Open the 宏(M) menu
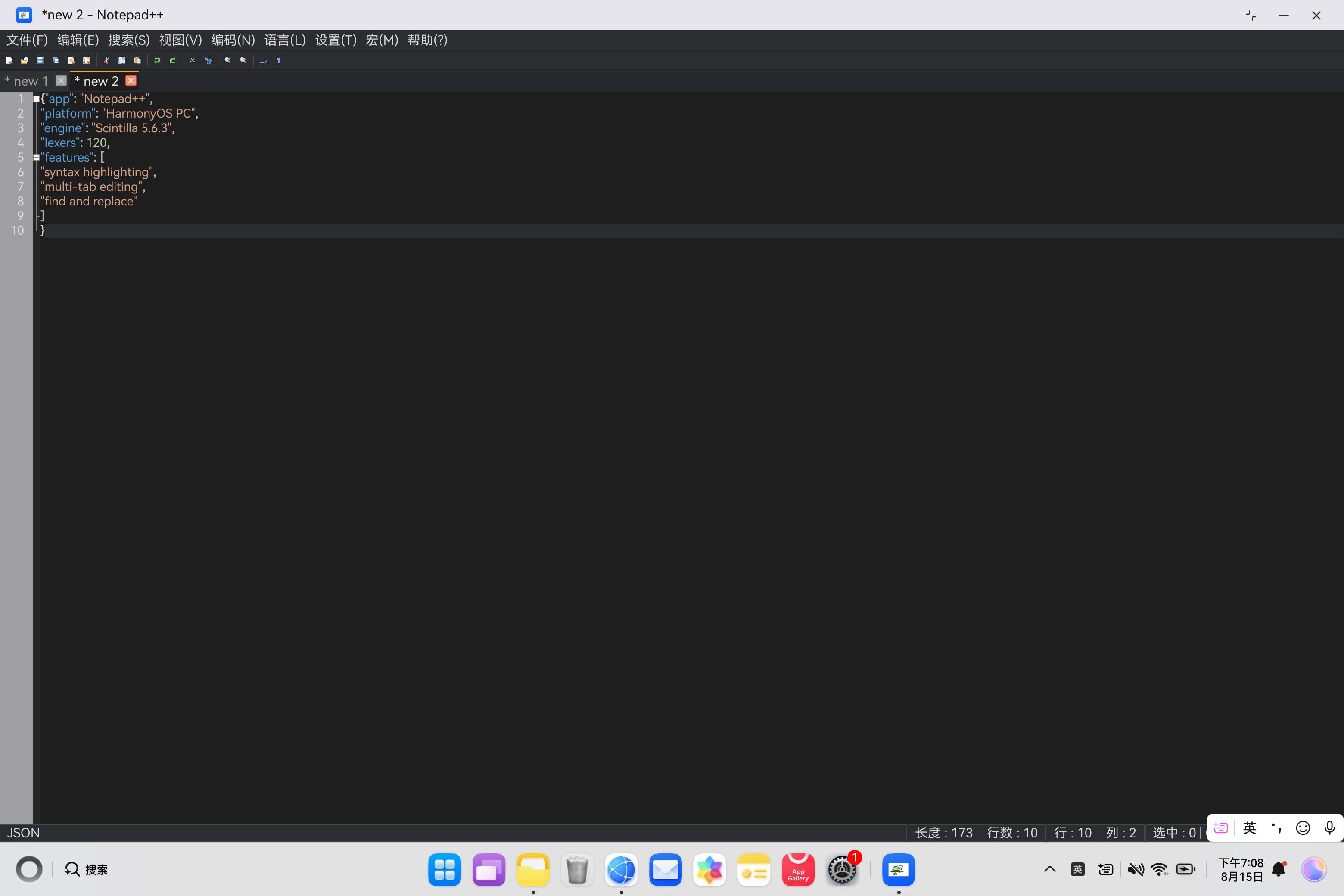The height and width of the screenshot is (896, 1344). [x=382, y=40]
